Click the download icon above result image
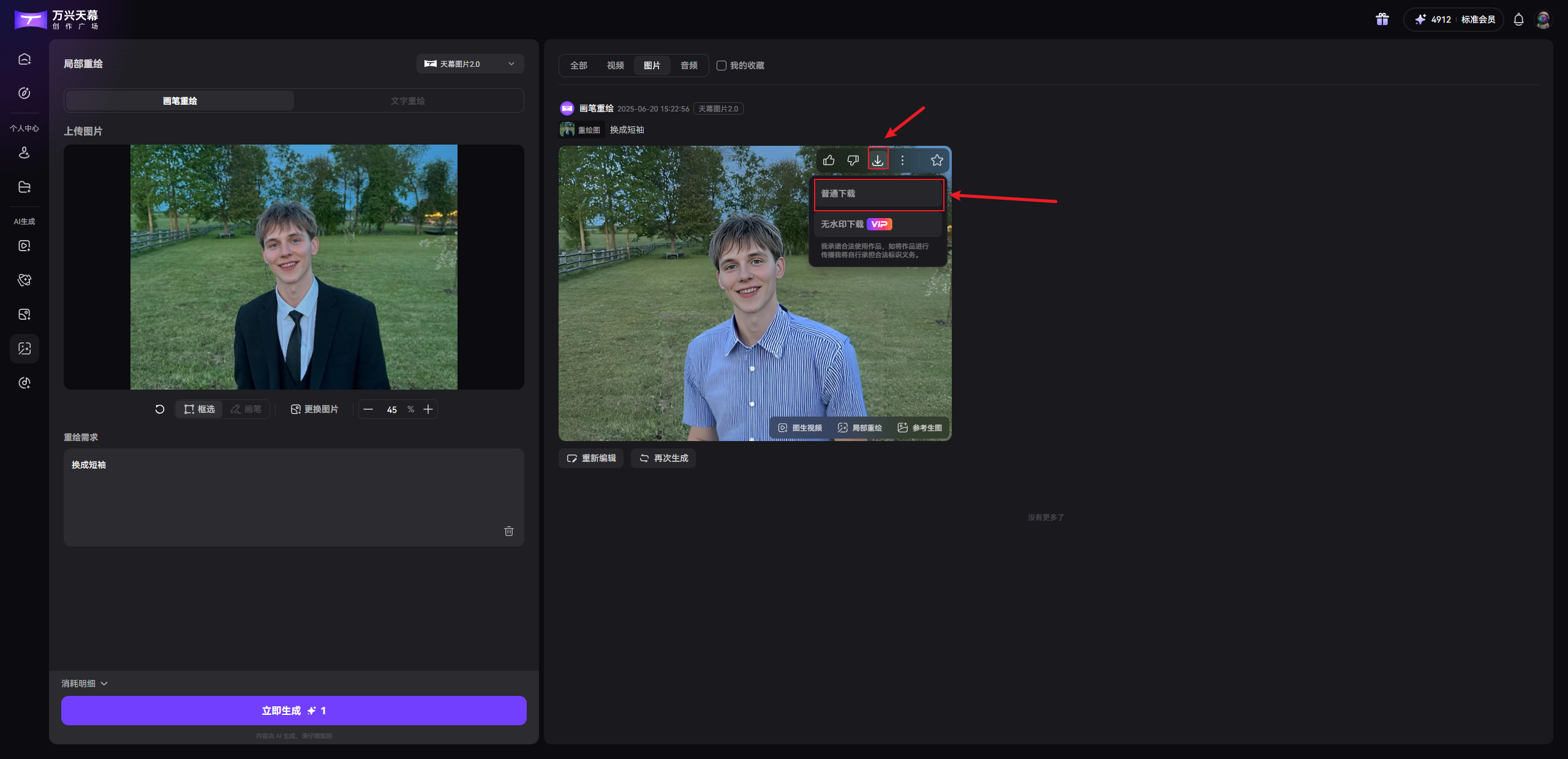The width and height of the screenshot is (1568, 759). 878,160
